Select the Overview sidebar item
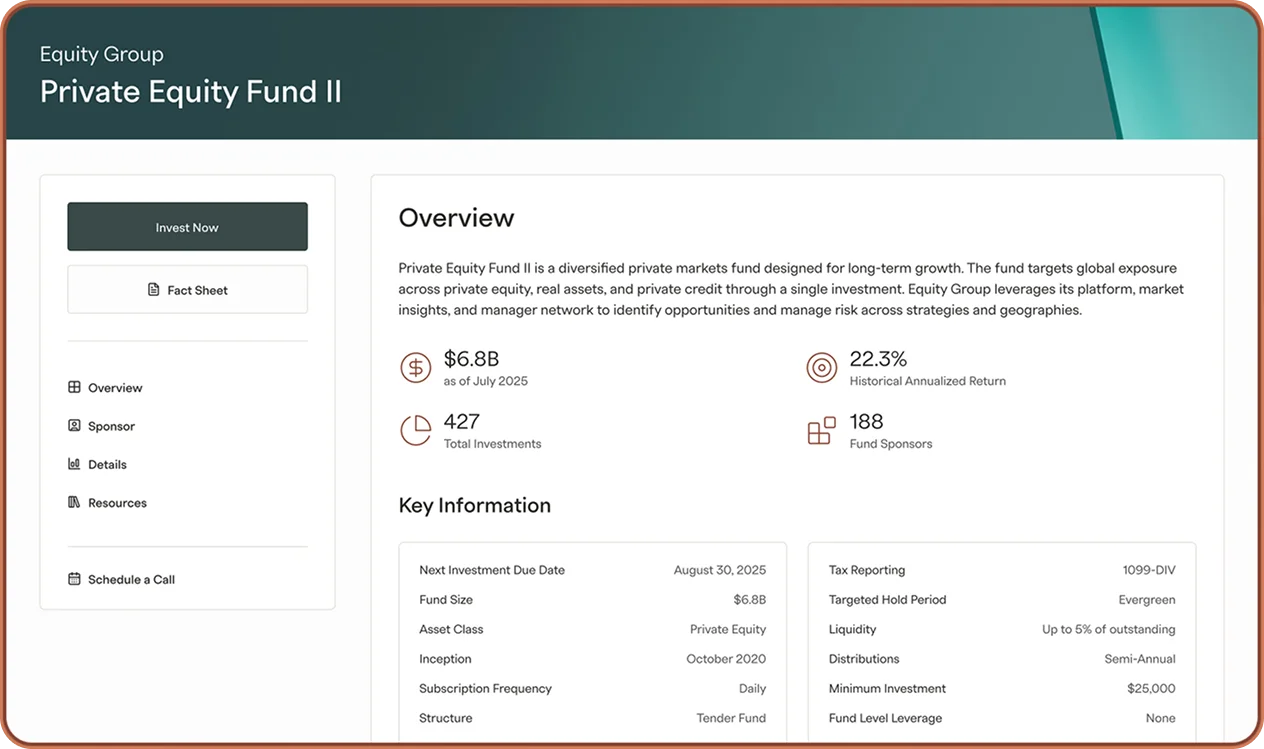 (x=115, y=387)
